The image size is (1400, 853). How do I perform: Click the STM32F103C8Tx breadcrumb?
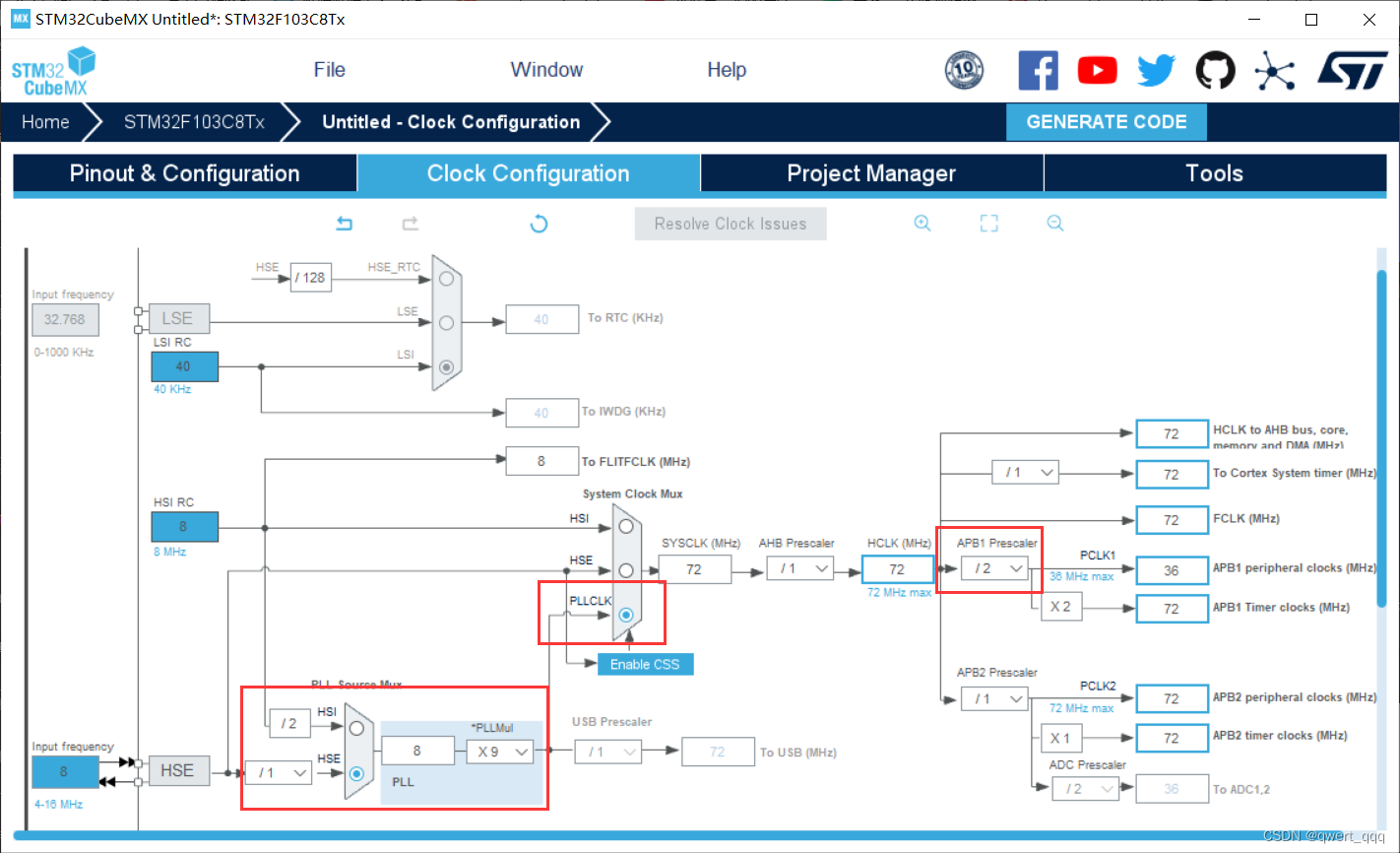click(194, 122)
